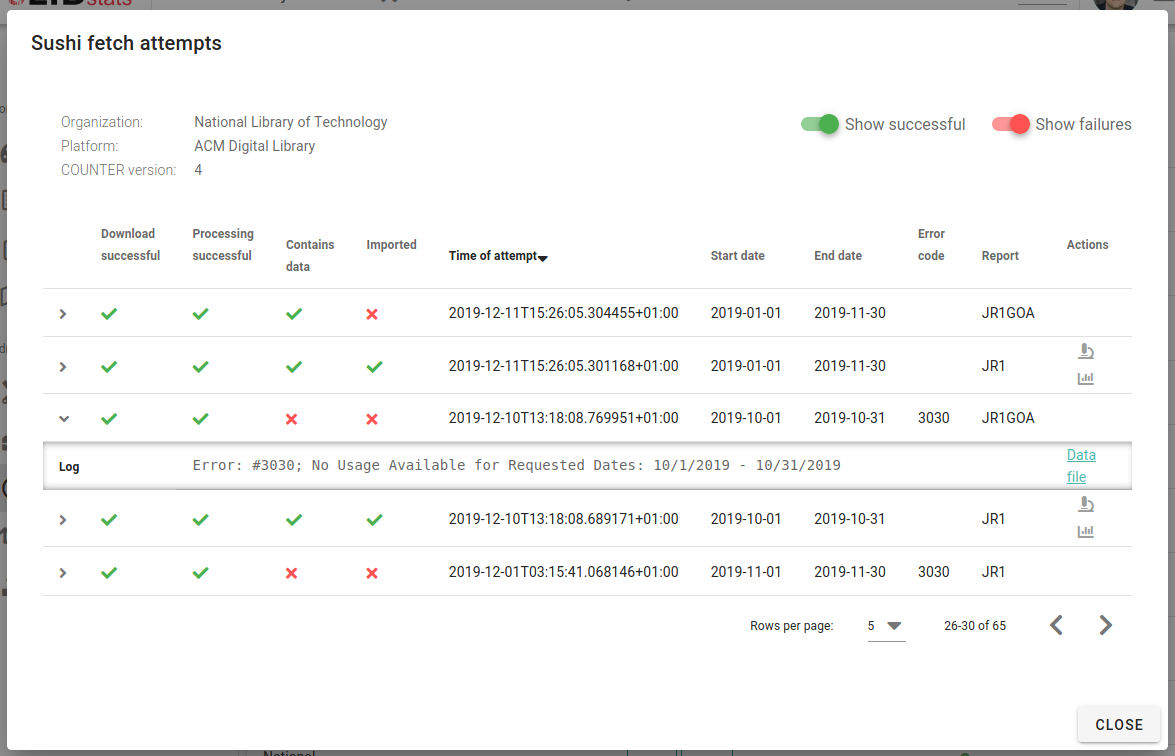Click the Contains data column header

(309, 255)
